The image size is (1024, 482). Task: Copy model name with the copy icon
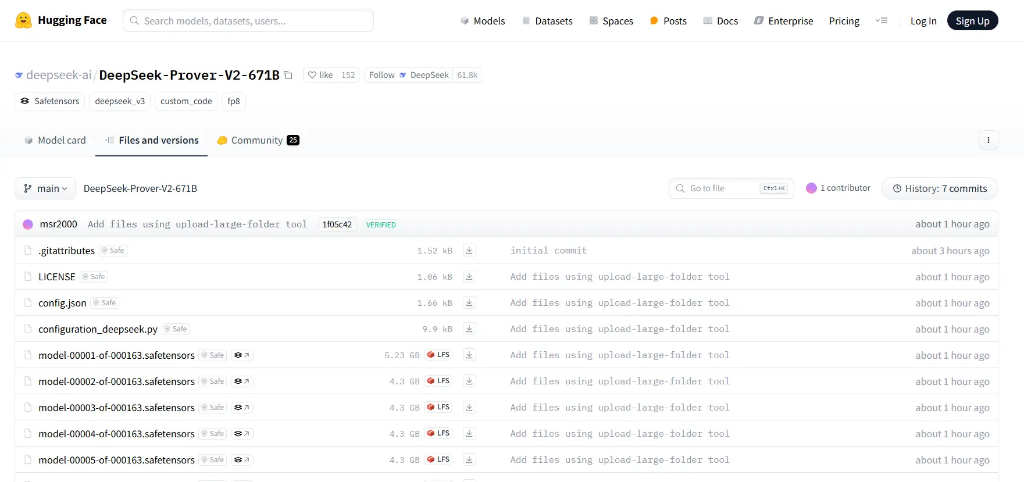click(x=289, y=75)
